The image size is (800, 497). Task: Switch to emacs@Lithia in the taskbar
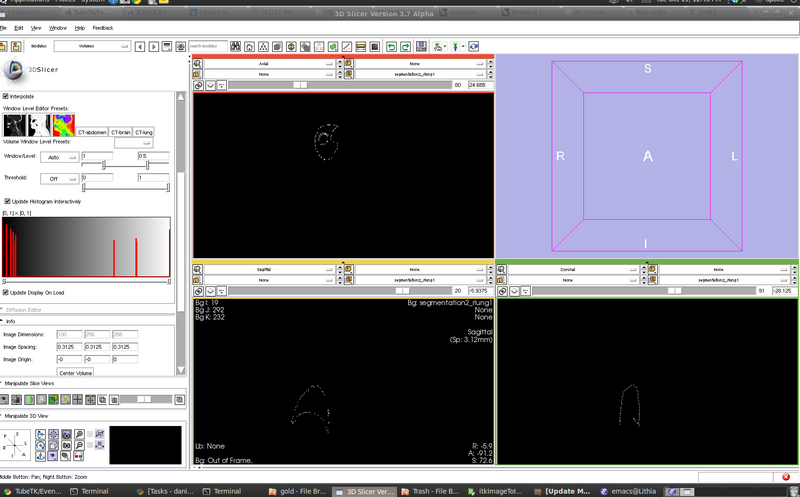coord(629,491)
